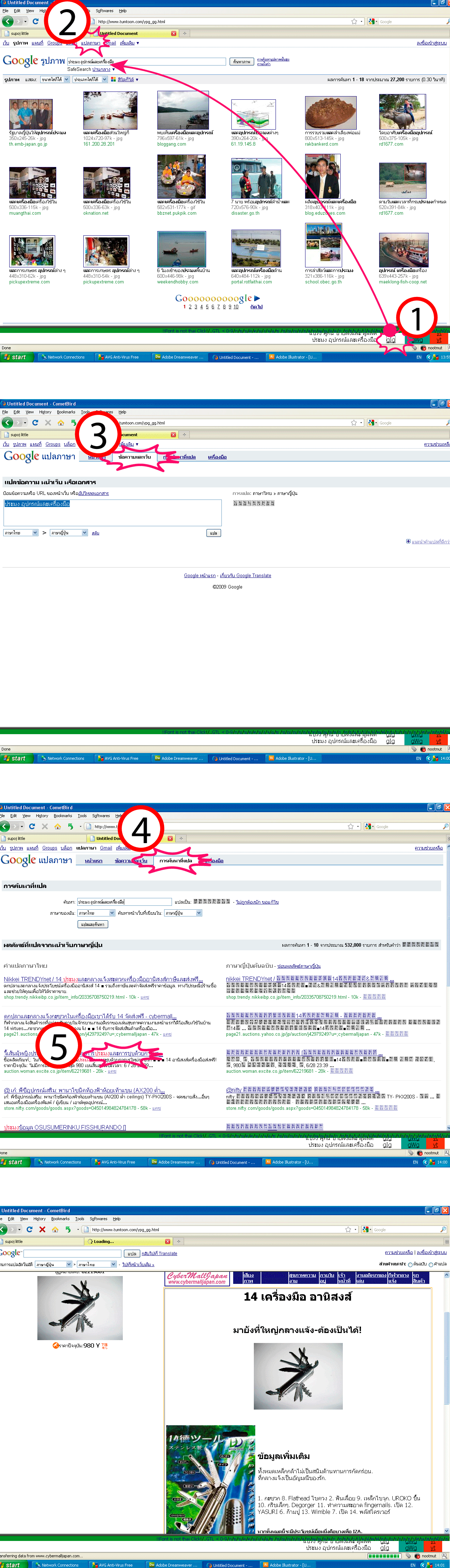The height and width of the screenshot is (1568, 450).
Task: Click Reload icon in translated-search window toolbar
Action: (x=32, y=827)
